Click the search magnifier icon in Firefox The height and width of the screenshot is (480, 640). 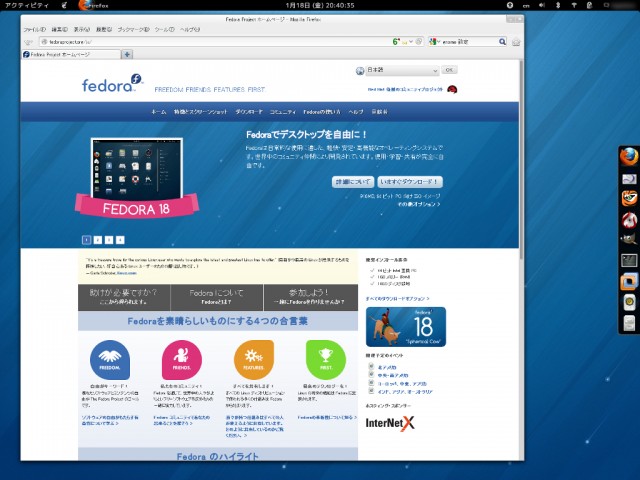pos(502,41)
